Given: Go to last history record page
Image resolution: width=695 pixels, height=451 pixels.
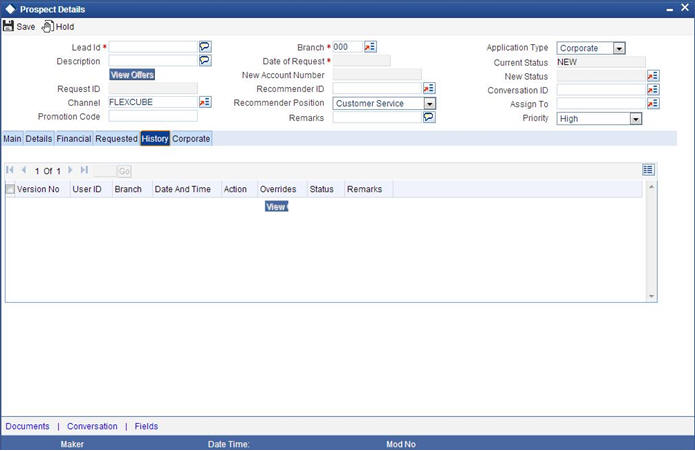Looking at the screenshot, I should (84, 170).
